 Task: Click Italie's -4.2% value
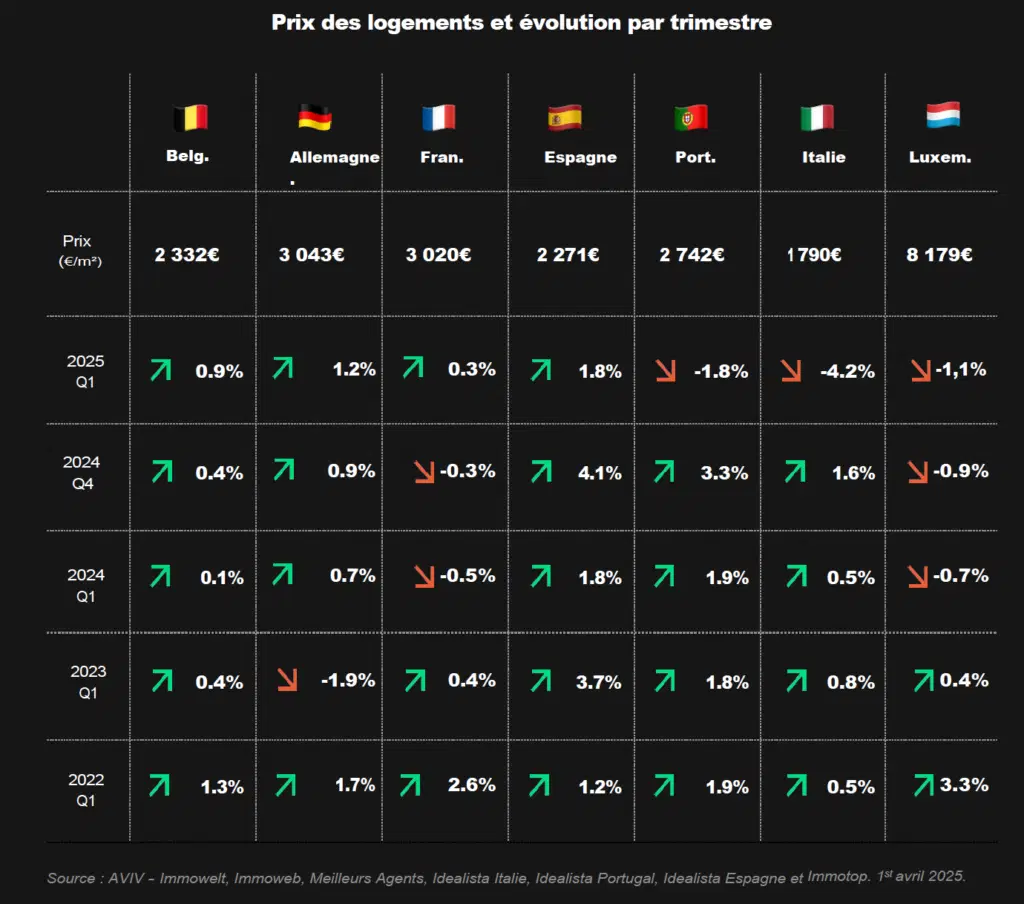(847, 371)
